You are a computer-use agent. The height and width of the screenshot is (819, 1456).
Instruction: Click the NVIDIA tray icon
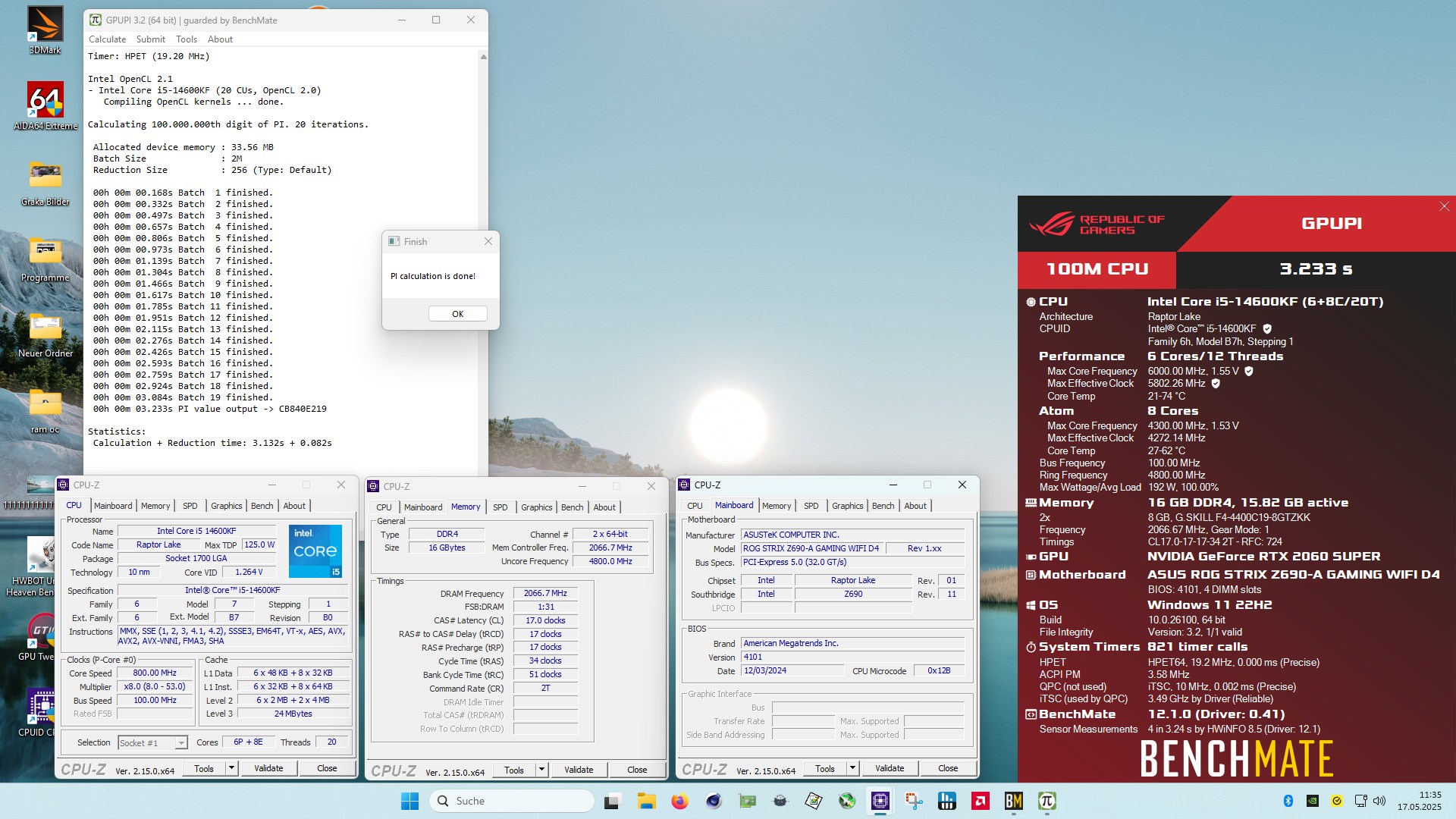click(1312, 801)
